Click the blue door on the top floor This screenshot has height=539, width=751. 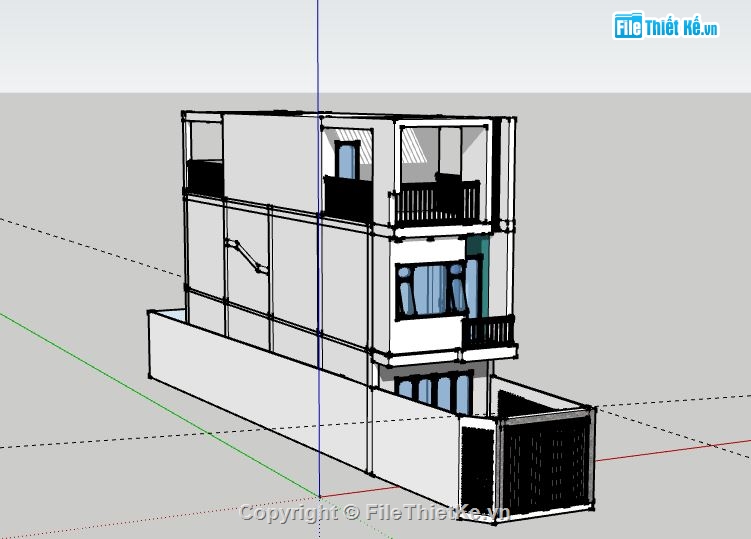347,160
